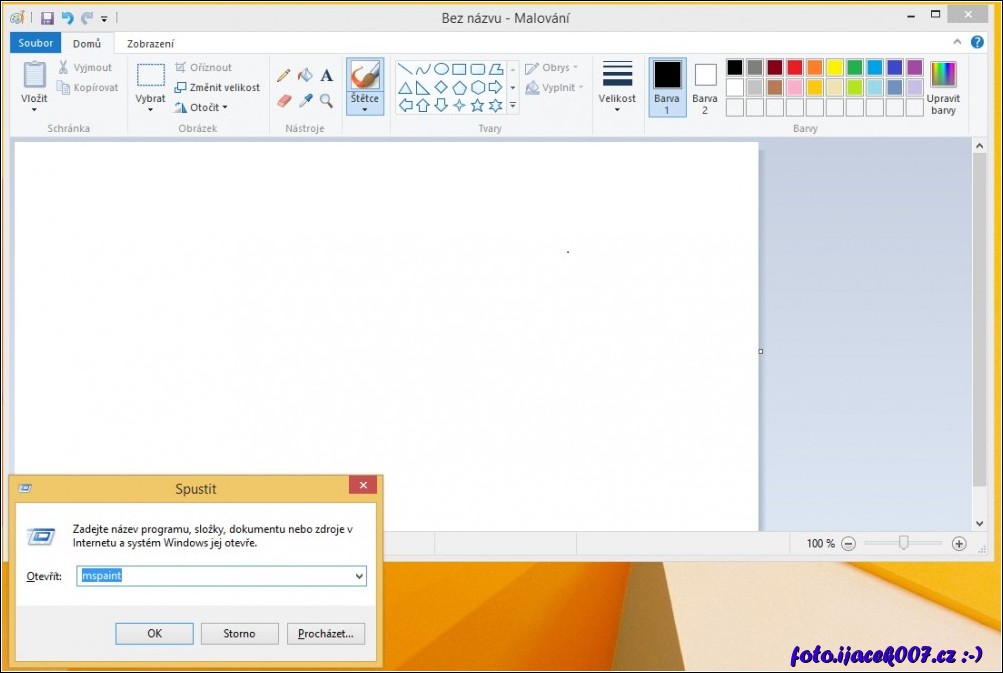Select the Magnifier tool
The width and height of the screenshot is (1003, 673).
click(x=327, y=101)
